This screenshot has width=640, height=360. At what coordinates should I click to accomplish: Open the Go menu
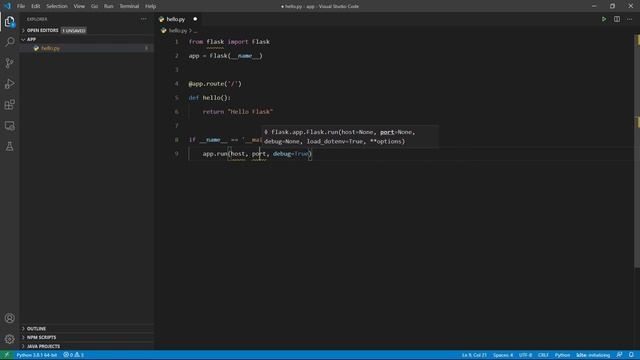[x=94, y=6]
